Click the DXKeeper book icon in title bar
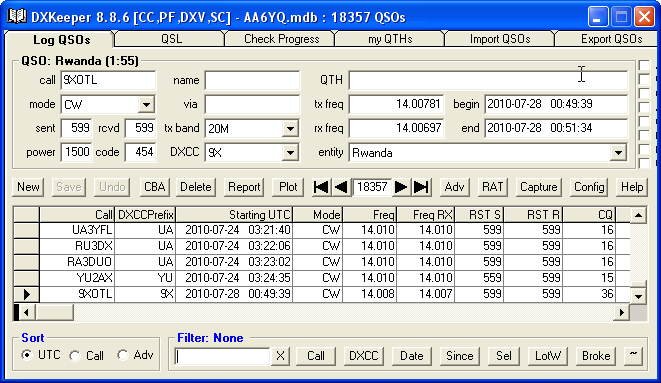Screen dimensions: 661x383 [17, 17]
